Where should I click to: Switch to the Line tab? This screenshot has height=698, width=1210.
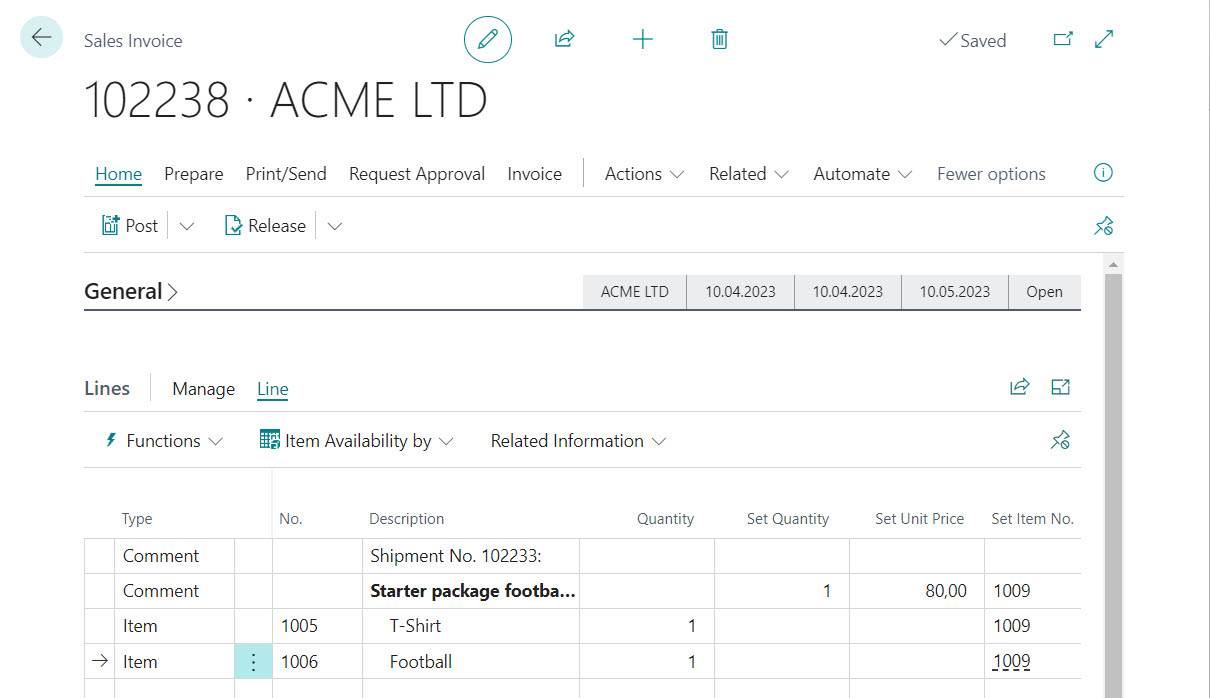point(273,389)
